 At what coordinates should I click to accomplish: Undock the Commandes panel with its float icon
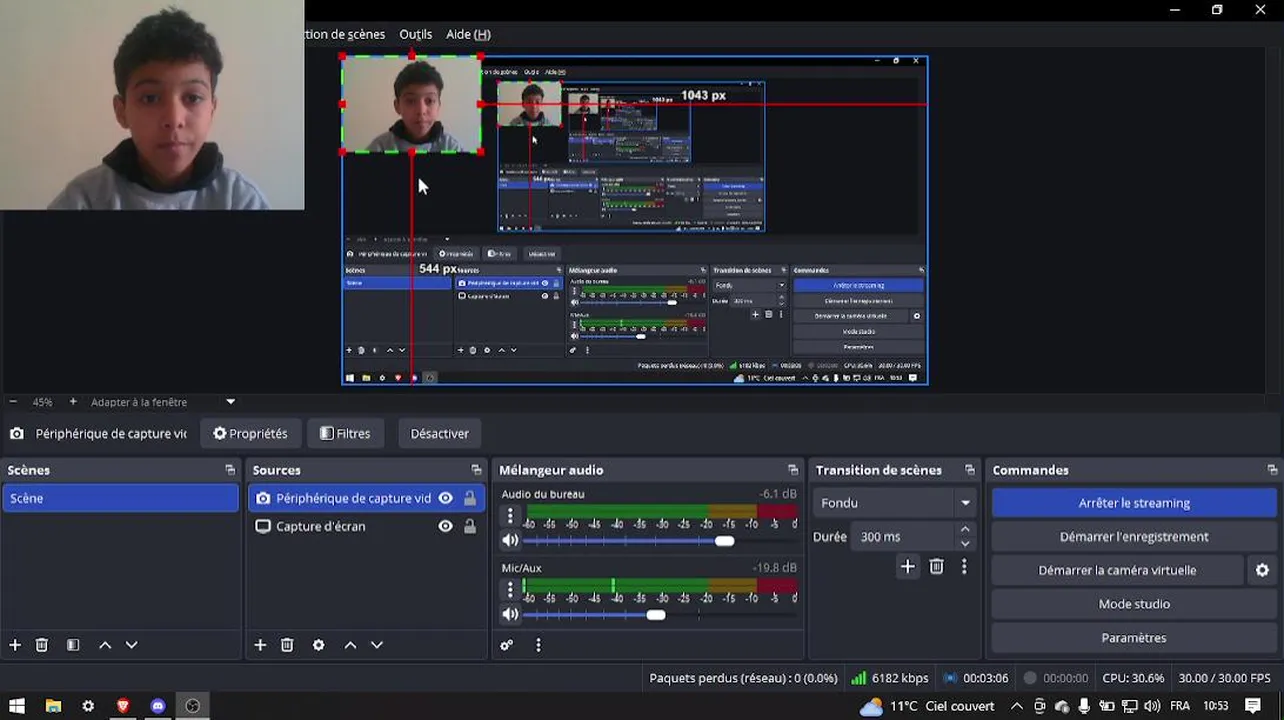(1272, 470)
